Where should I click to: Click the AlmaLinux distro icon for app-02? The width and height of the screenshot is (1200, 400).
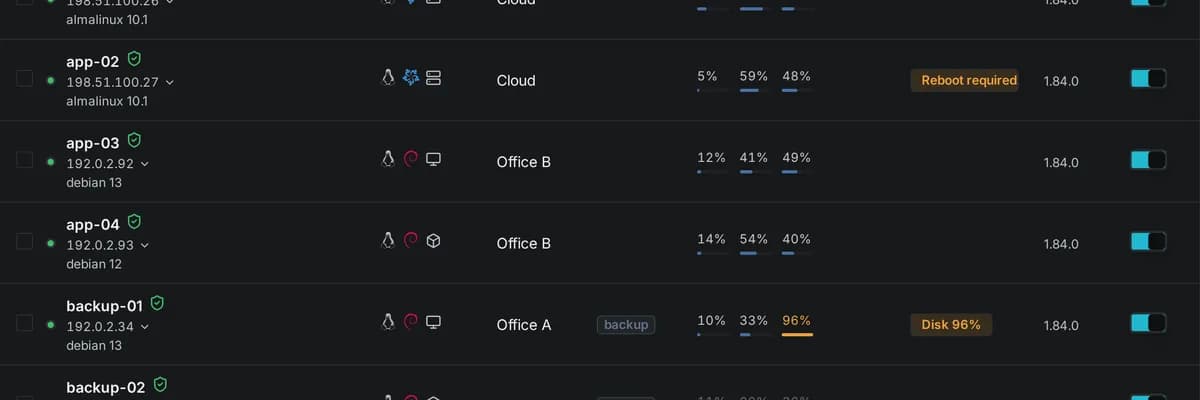point(410,77)
